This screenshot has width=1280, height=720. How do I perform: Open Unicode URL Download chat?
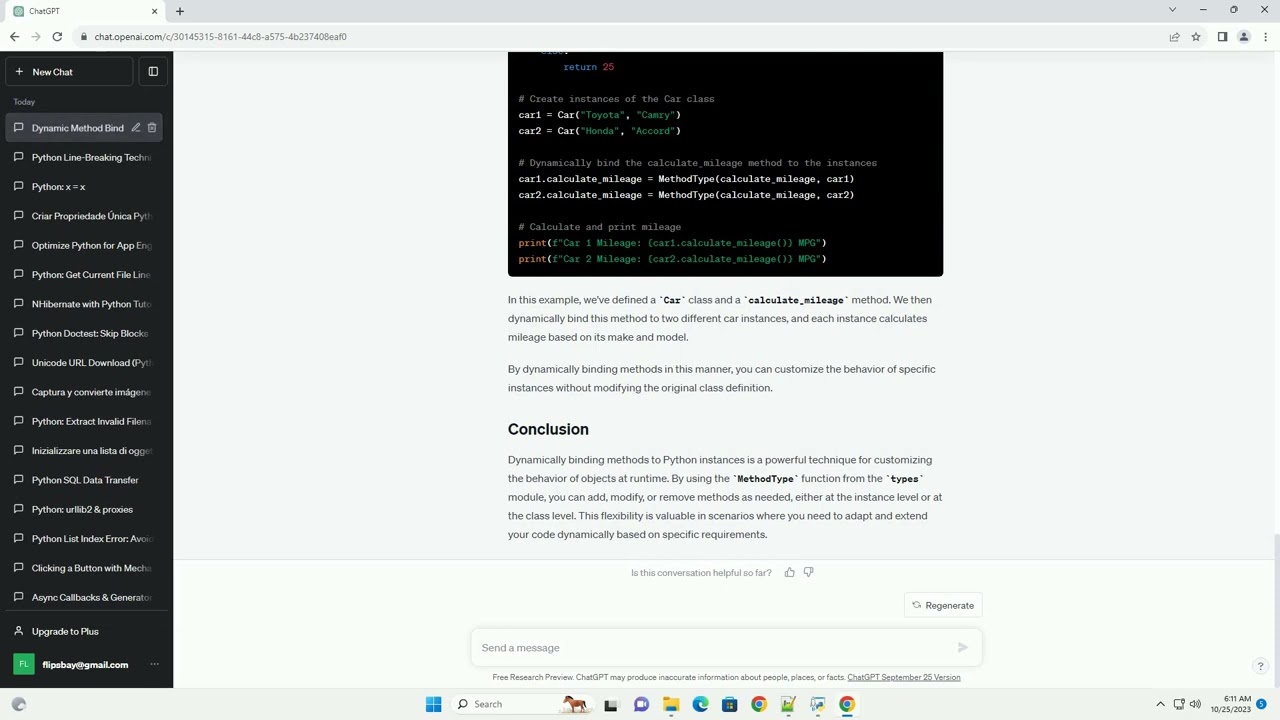tap(86, 363)
